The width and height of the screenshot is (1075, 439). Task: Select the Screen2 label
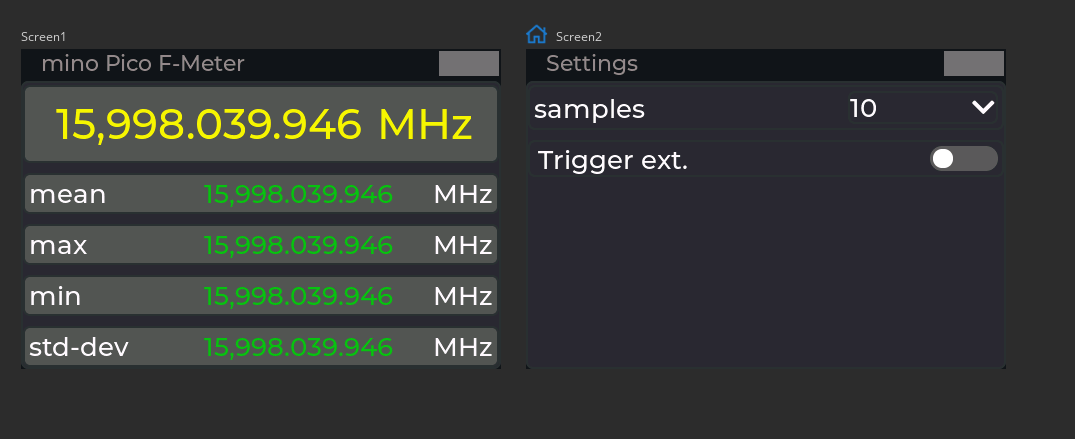tap(579, 37)
